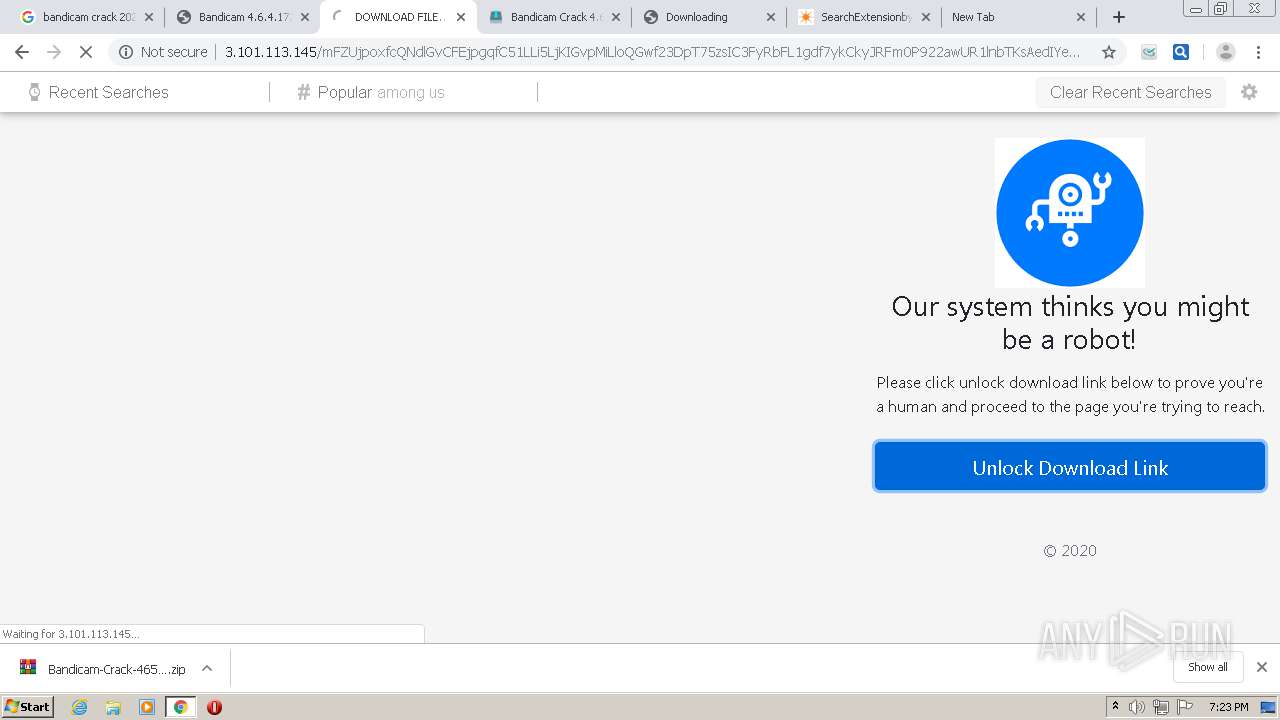This screenshot has width=1280, height=720.
Task: Open the blue search extension icon
Action: [1181, 52]
